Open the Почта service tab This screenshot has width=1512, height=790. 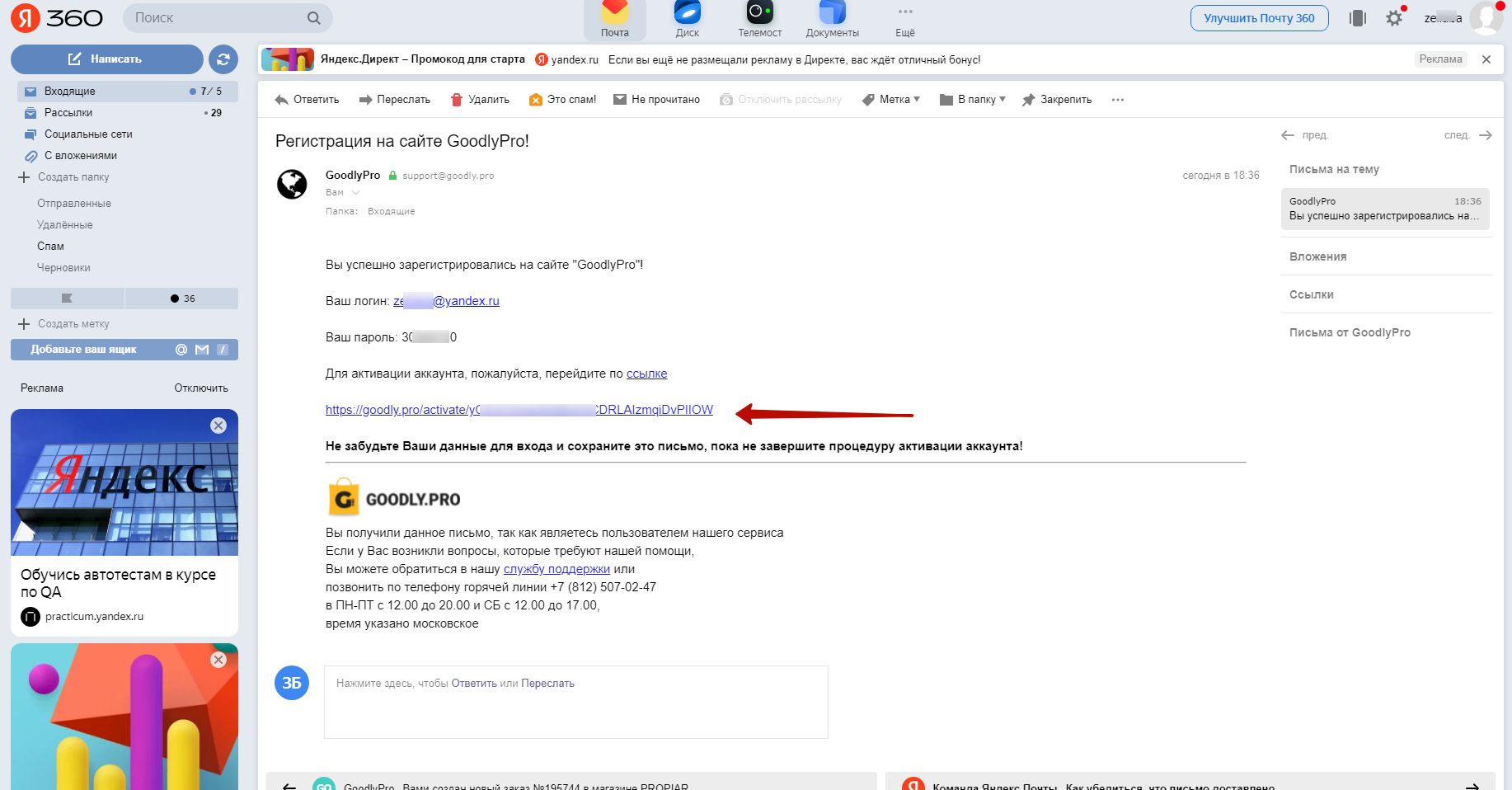tap(615, 20)
